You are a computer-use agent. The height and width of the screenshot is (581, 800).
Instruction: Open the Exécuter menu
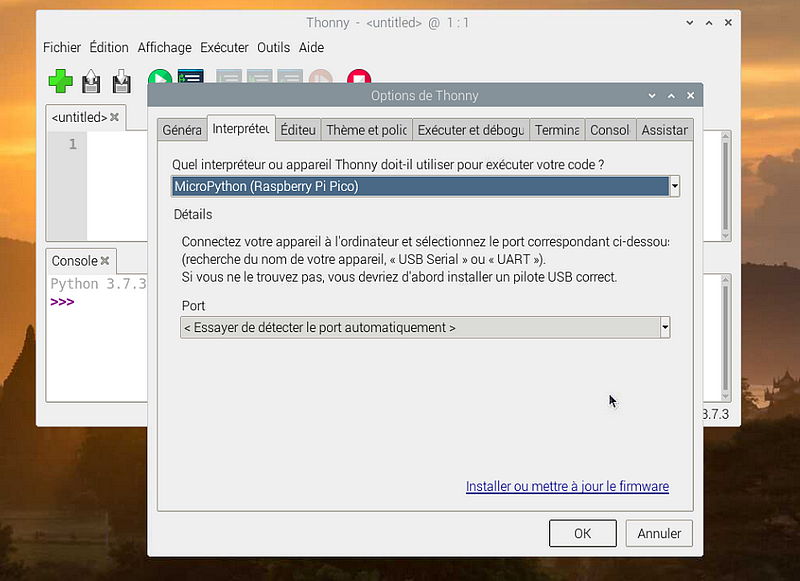(x=224, y=47)
